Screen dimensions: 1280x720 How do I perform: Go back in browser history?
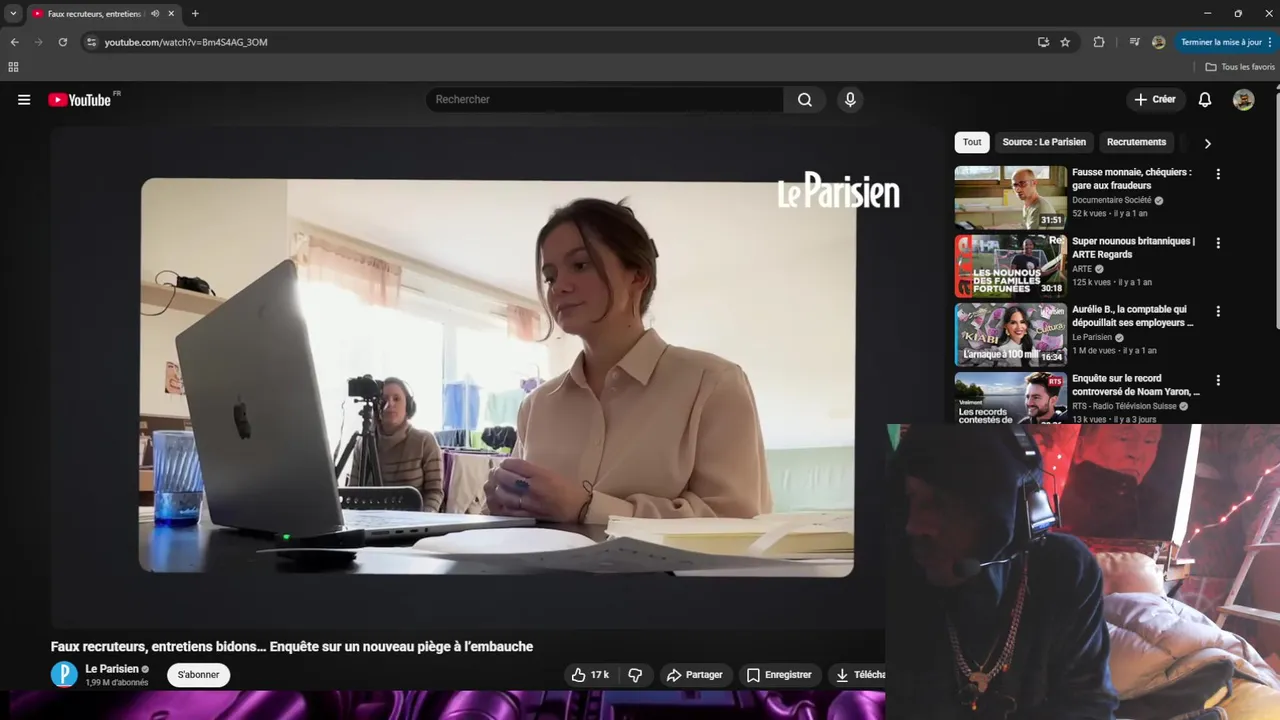point(14,42)
